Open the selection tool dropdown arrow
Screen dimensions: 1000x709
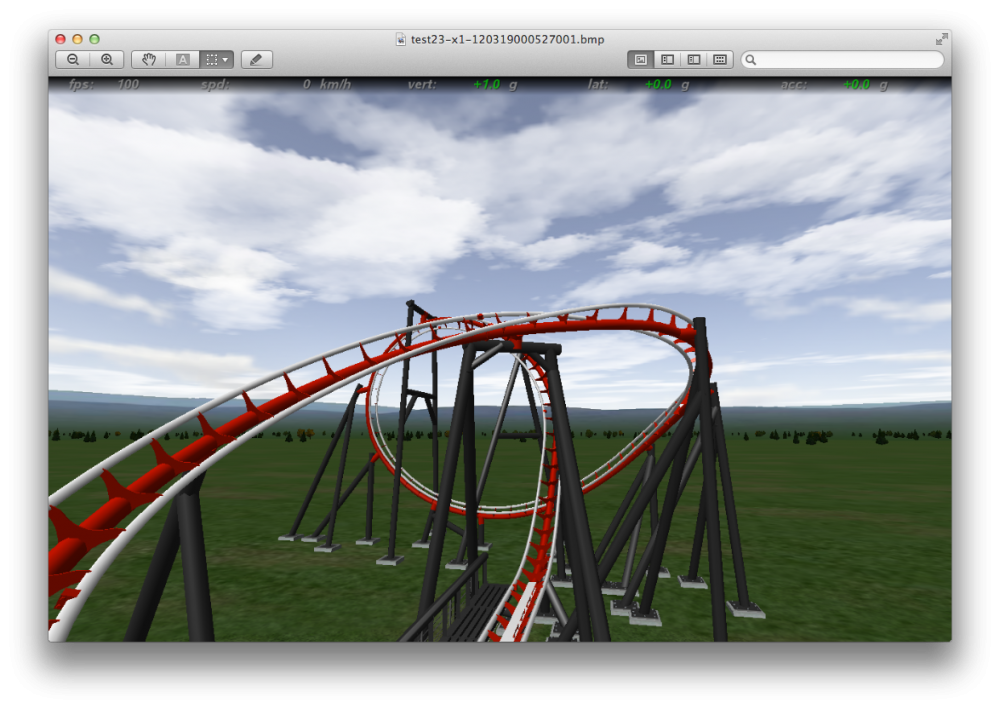tap(226, 60)
